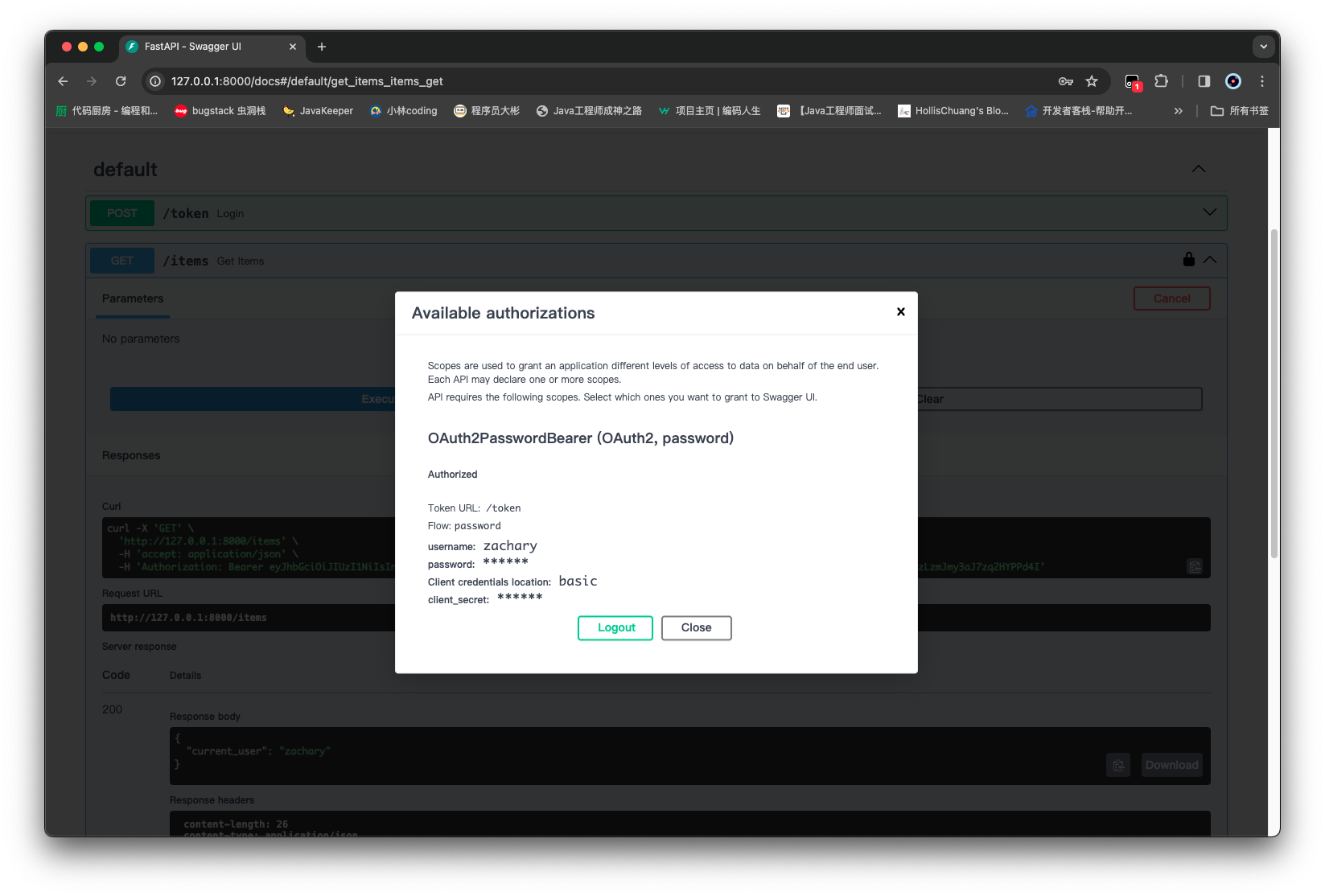1325x896 pixels.
Task: Select the FastAPI - Swagger UI tab
Action: coord(212,47)
